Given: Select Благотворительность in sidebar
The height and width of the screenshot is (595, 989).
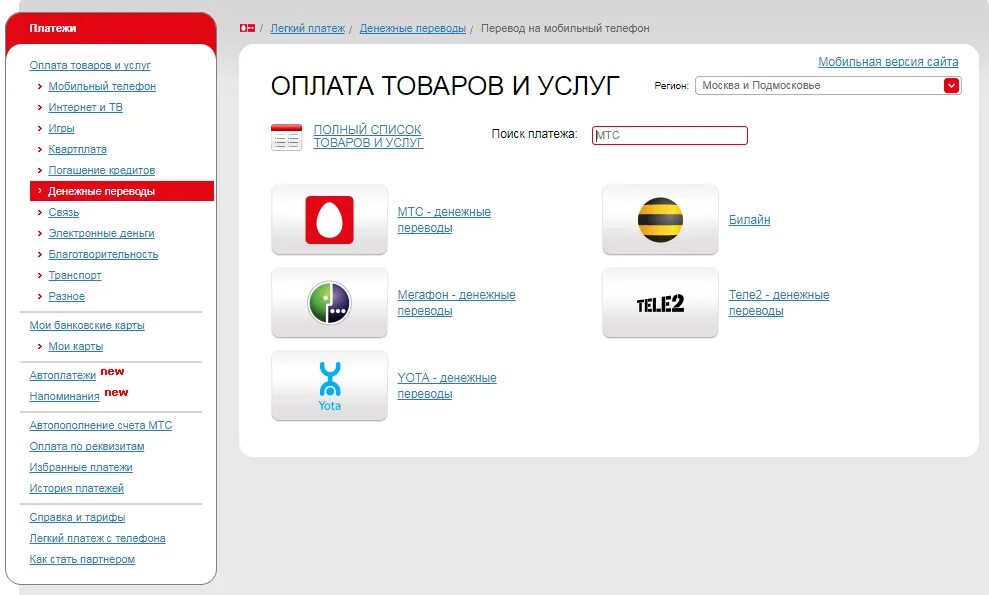Looking at the screenshot, I should coord(103,254).
